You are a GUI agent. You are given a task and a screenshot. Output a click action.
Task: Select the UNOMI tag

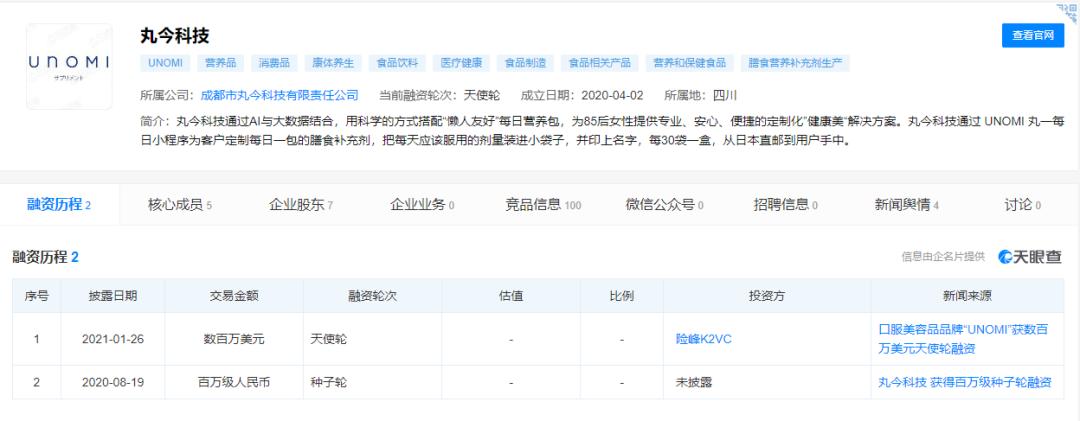coord(165,63)
